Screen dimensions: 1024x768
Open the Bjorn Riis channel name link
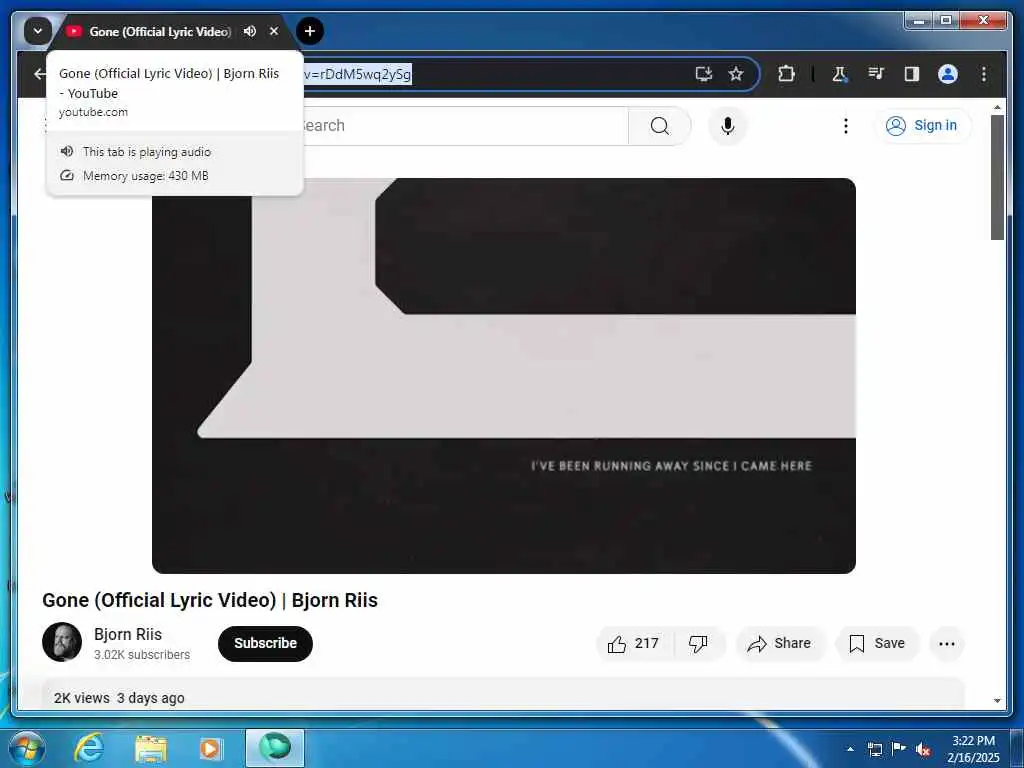(128, 634)
